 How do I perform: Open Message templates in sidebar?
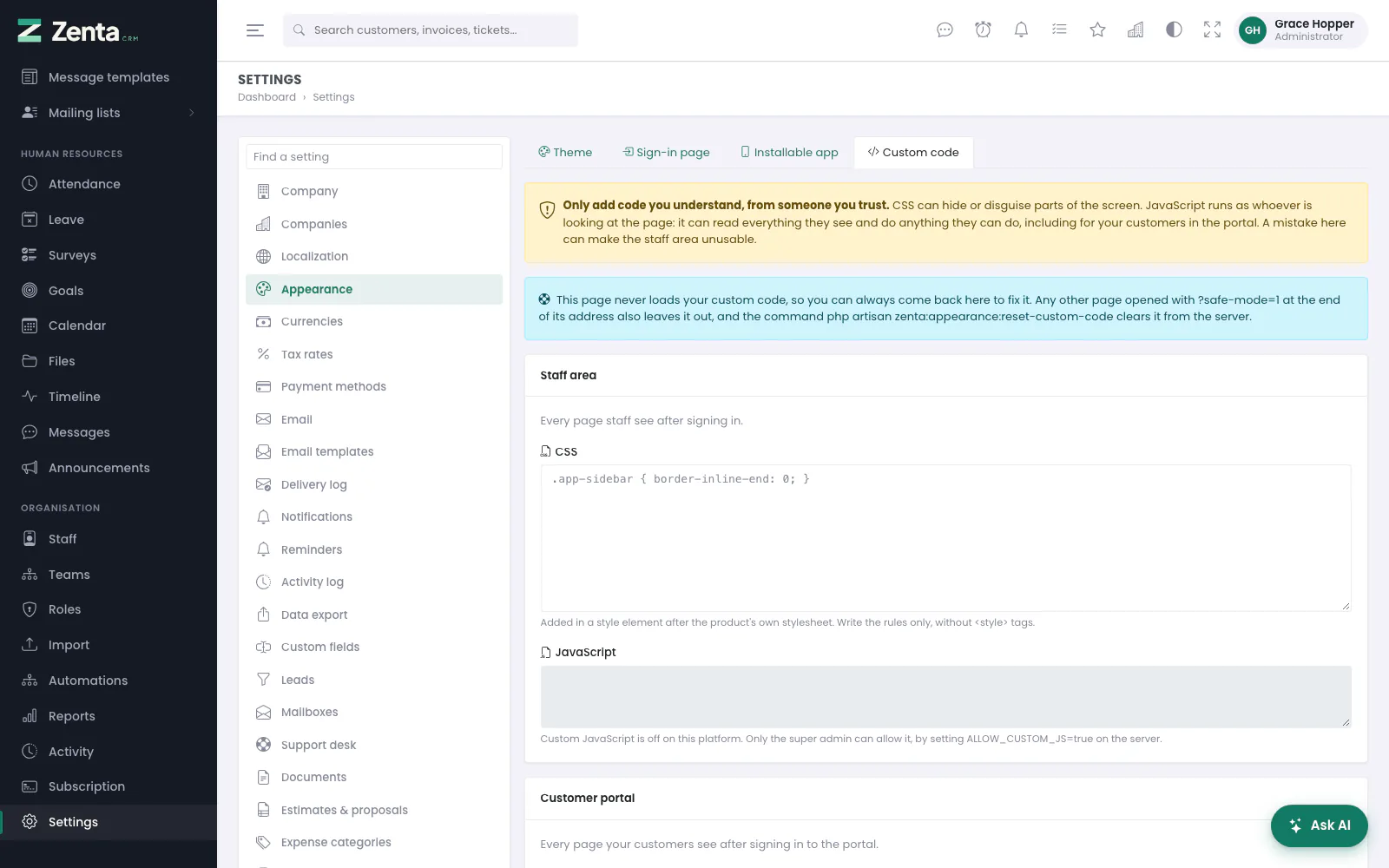(109, 77)
